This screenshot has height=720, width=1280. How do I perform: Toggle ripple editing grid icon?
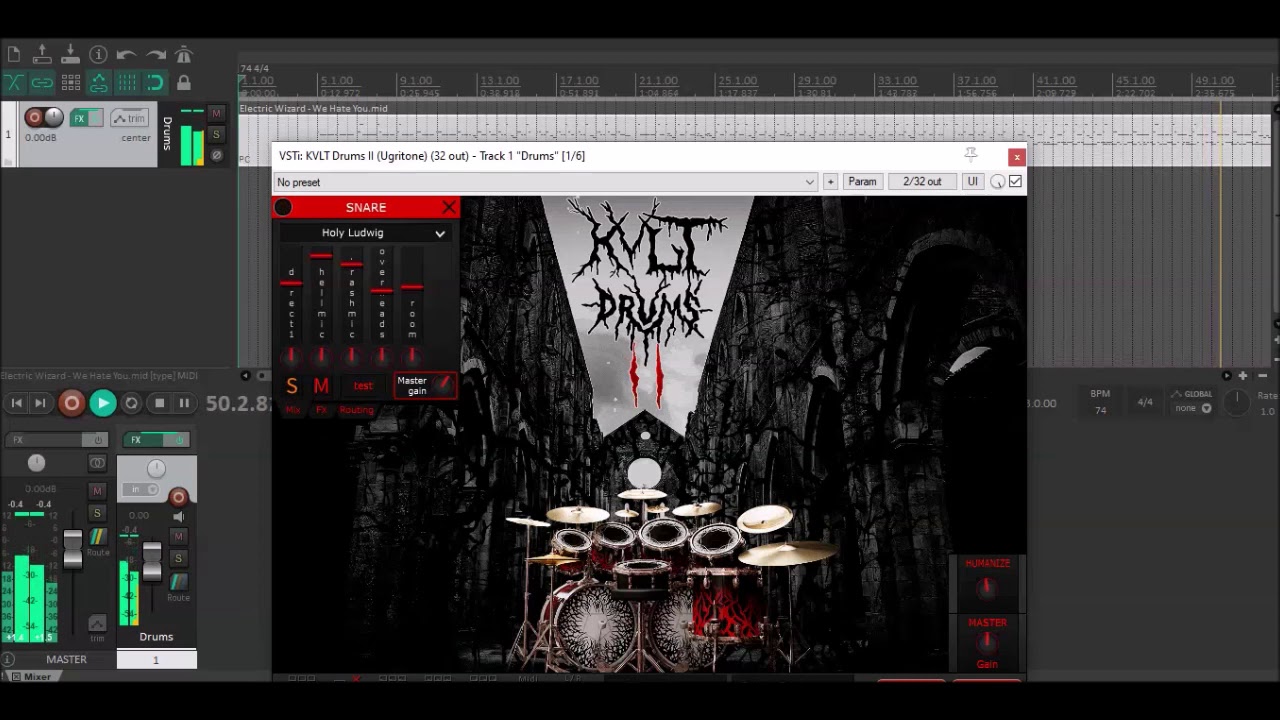(x=70, y=82)
